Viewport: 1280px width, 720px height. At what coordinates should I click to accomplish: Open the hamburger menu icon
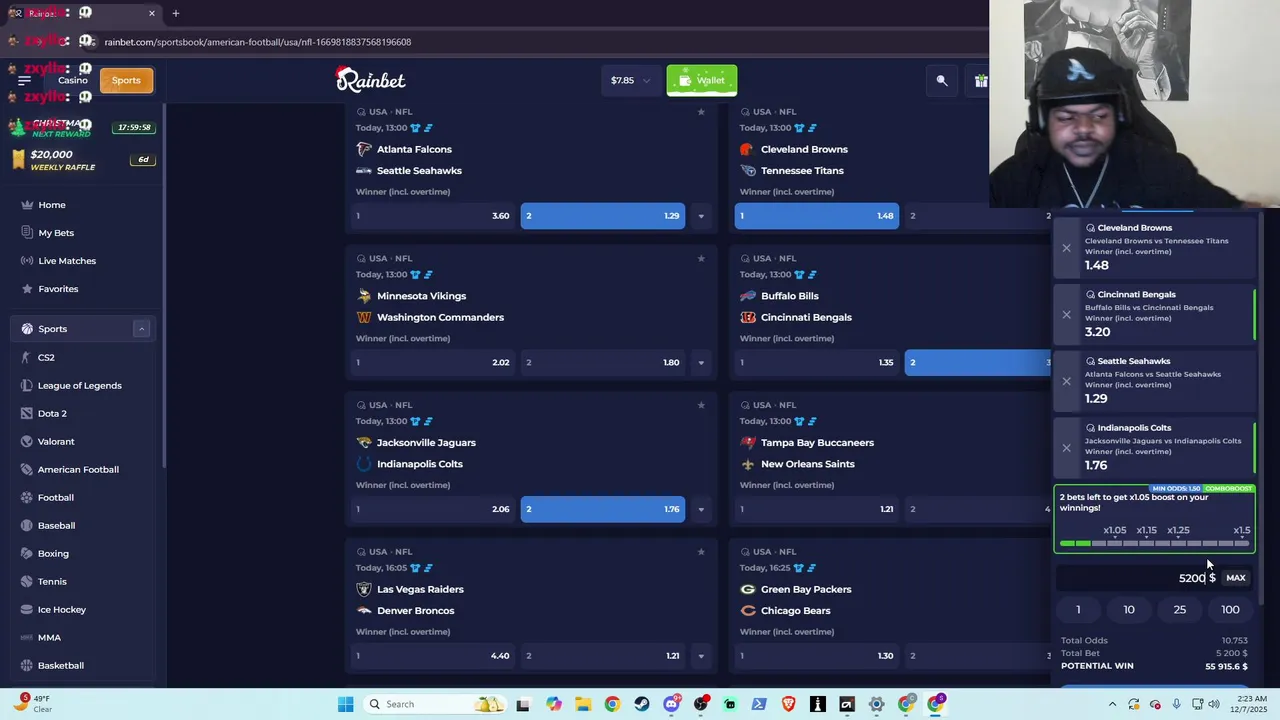25,80
